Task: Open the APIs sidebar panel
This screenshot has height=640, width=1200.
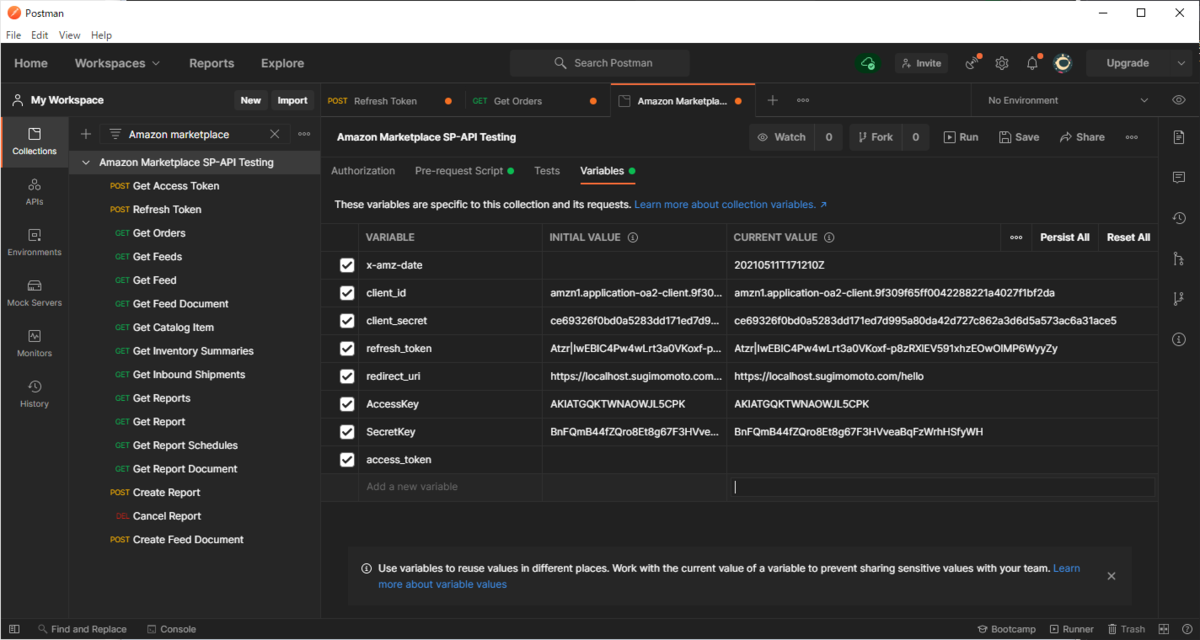Action: pyautogui.click(x=34, y=191)
